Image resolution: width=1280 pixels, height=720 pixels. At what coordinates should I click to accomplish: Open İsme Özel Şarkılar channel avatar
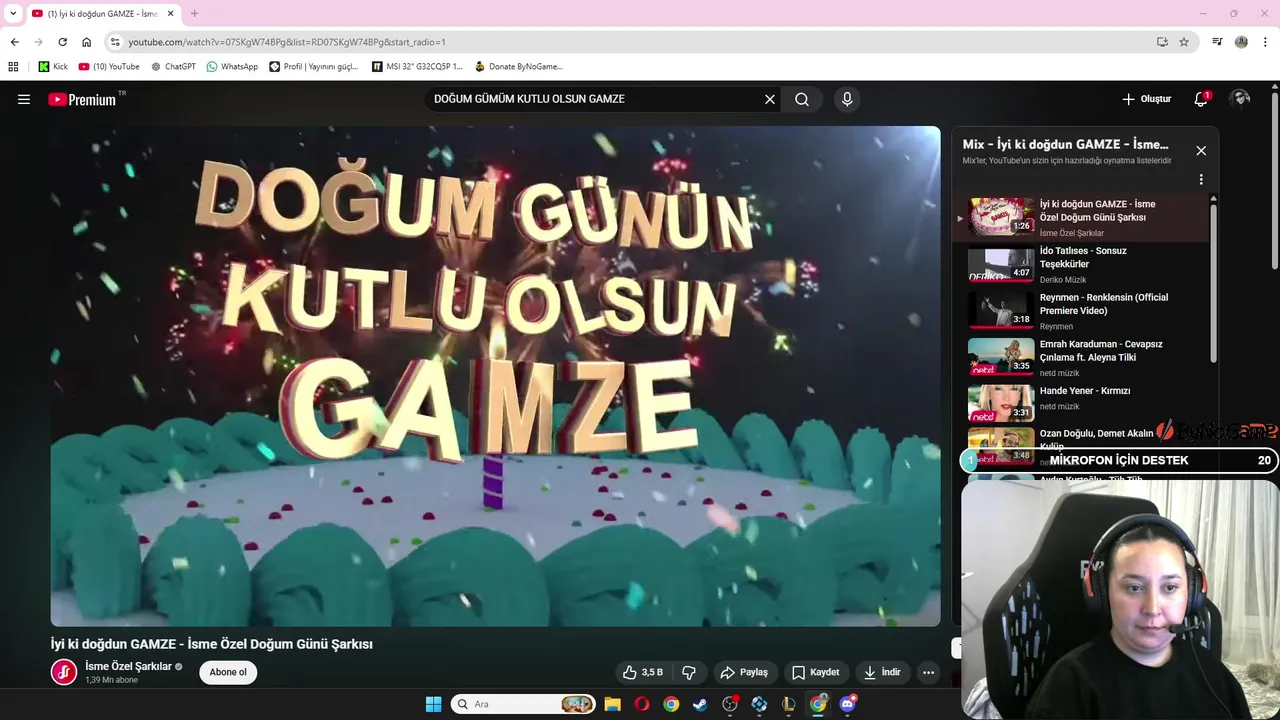pyautogui.click(x=64, y=672)
